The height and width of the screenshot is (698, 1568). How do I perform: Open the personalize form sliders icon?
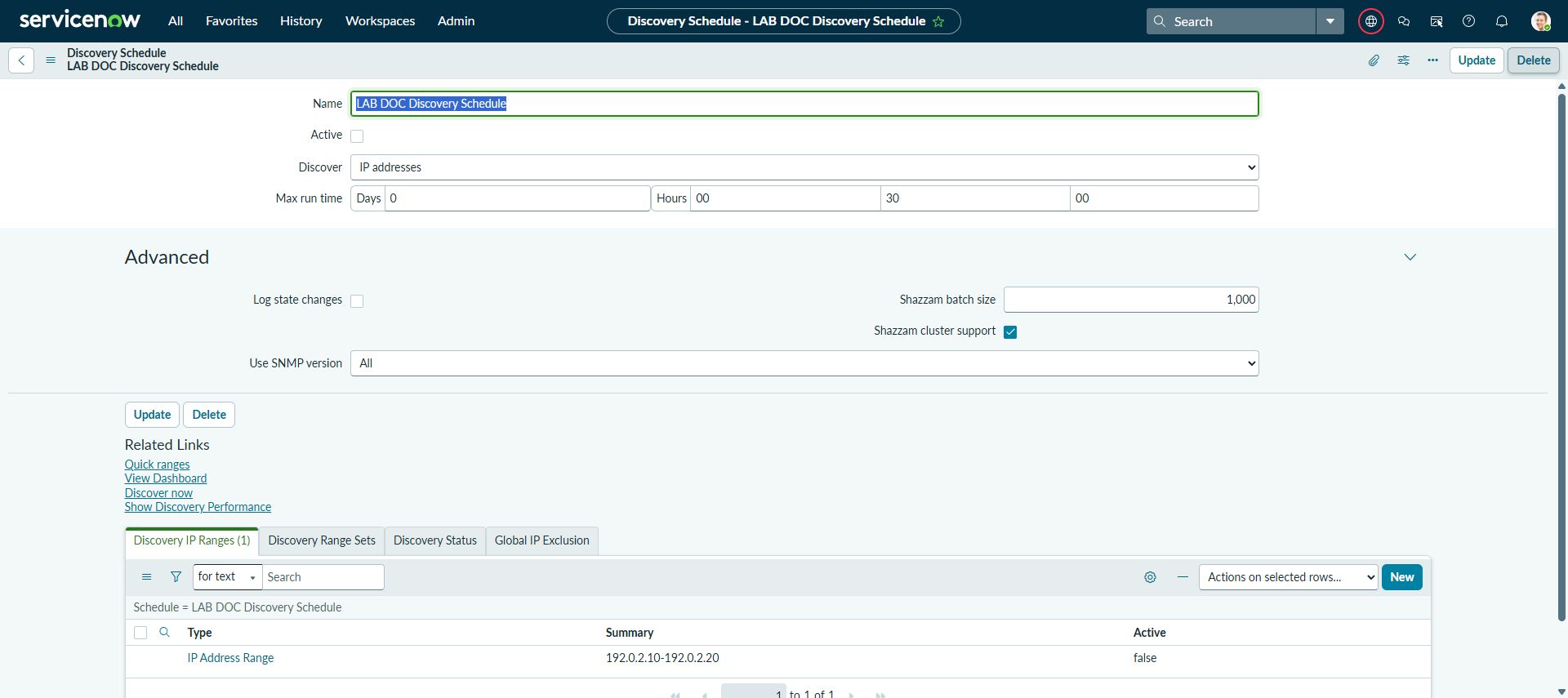pyautogui.click(x=1403, y=60)
